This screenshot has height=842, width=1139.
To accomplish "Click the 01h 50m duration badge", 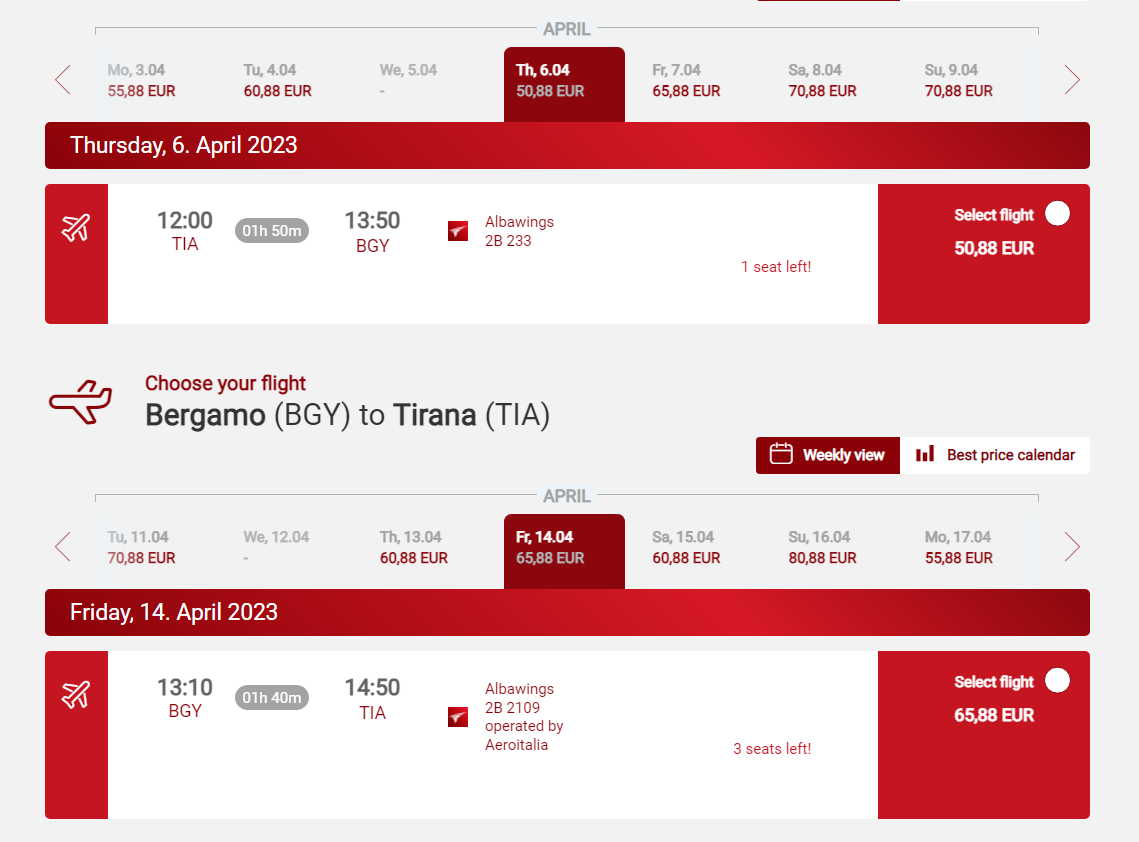I will coord(272,230).
